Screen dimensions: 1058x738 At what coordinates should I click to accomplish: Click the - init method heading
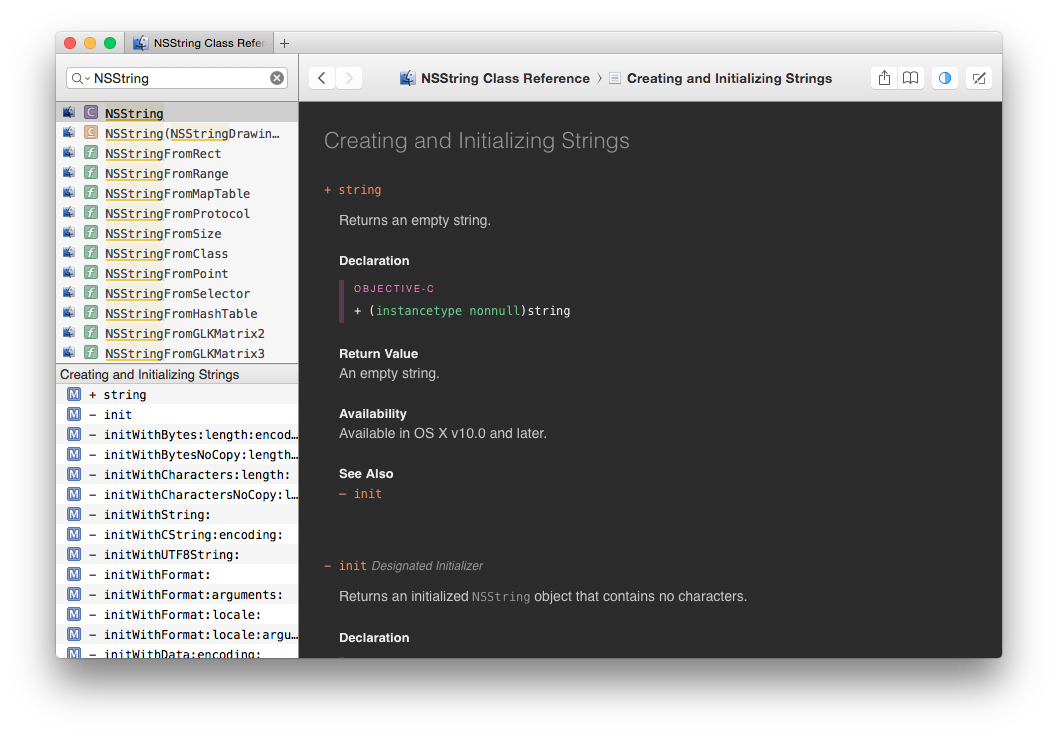[x=345, y=566]
